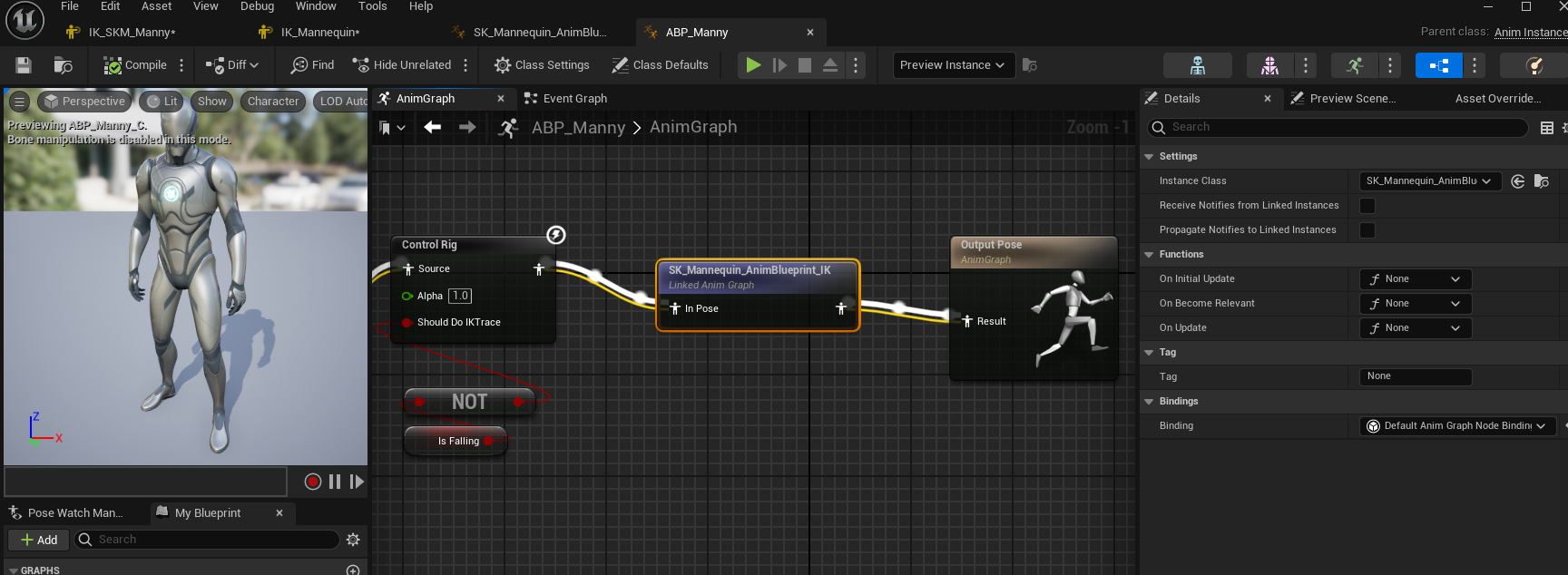Click the Should Do IKTrace red pin

point(407,323)
